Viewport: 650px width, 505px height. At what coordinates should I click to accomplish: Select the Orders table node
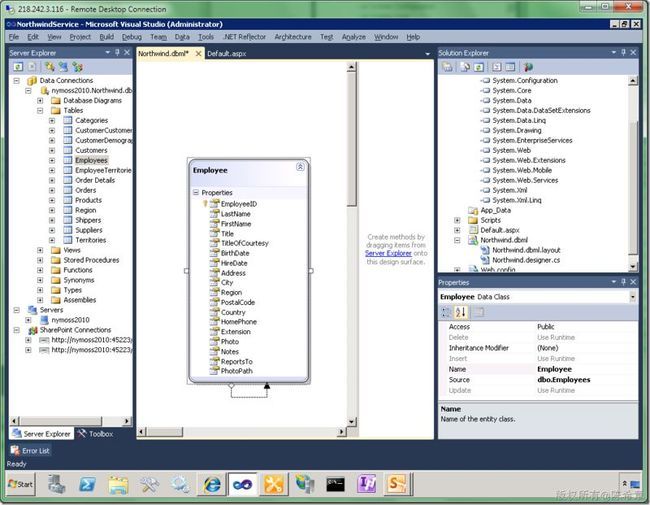86,190
